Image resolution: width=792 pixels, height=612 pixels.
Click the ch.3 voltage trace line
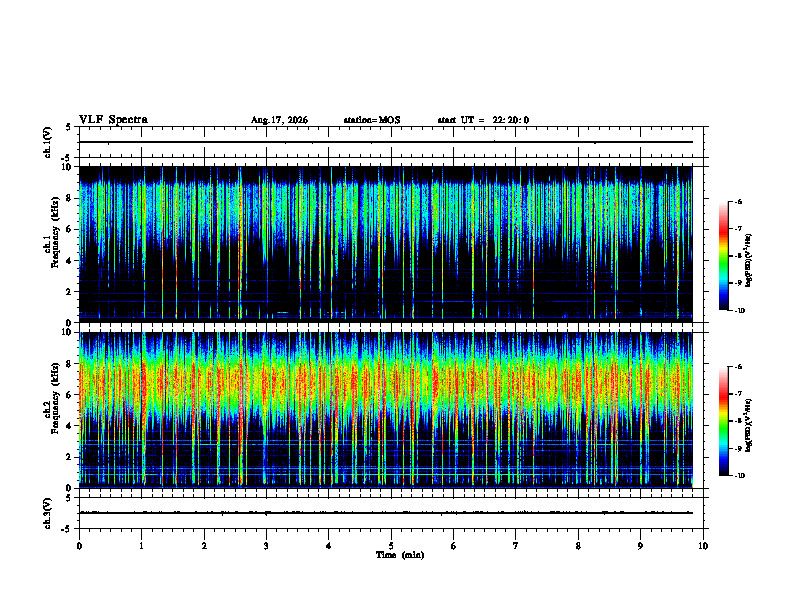click(386, 513)
